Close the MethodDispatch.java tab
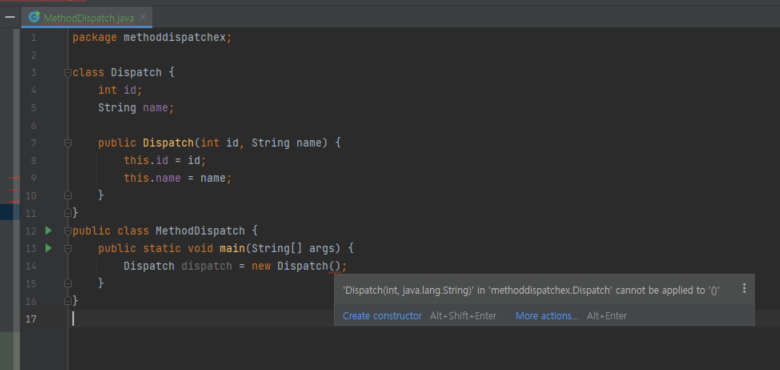Screen dimensions: 780x370 (143, 17)
